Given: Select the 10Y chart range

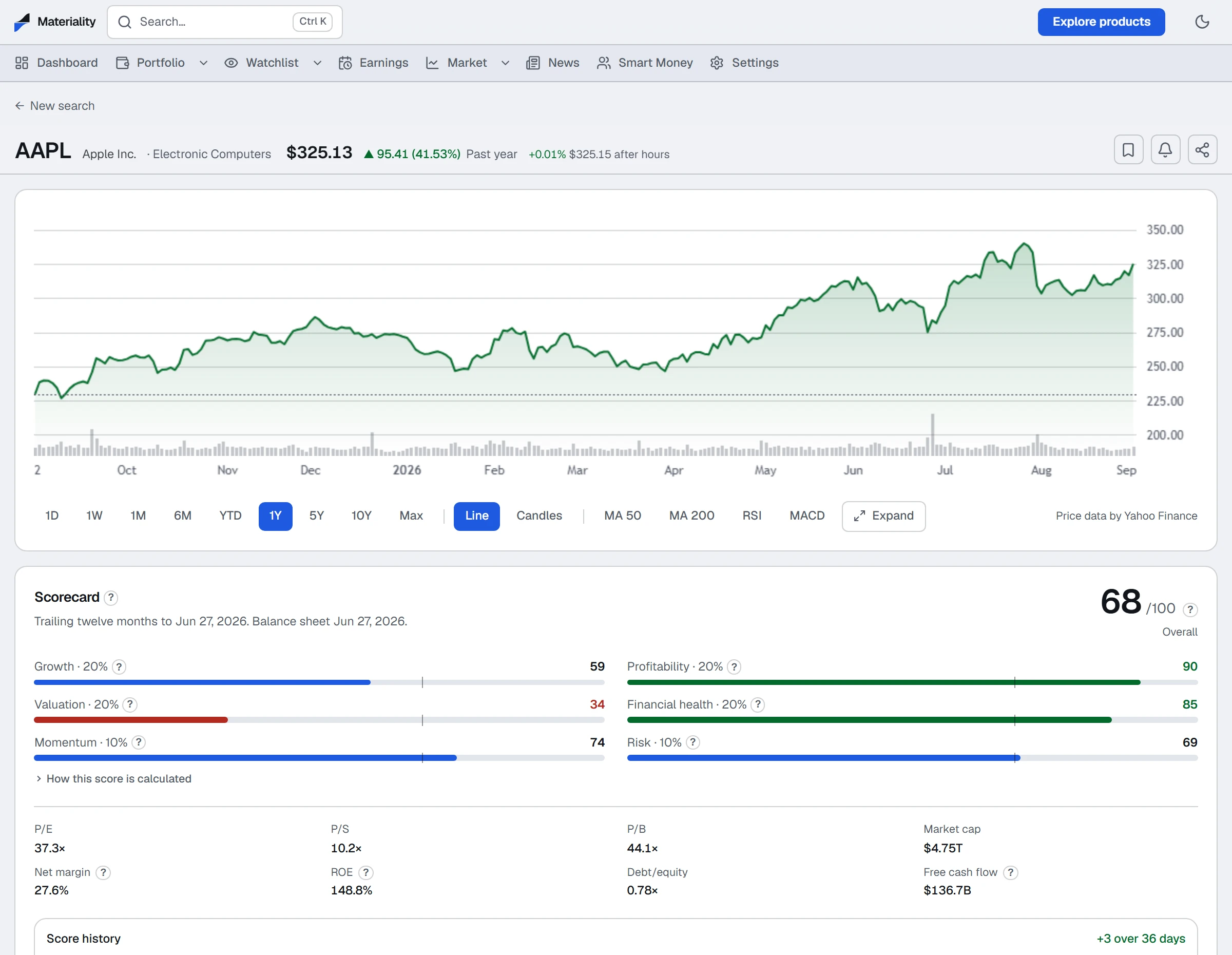Looking at the screenshot, I should [x=361, y=515].
